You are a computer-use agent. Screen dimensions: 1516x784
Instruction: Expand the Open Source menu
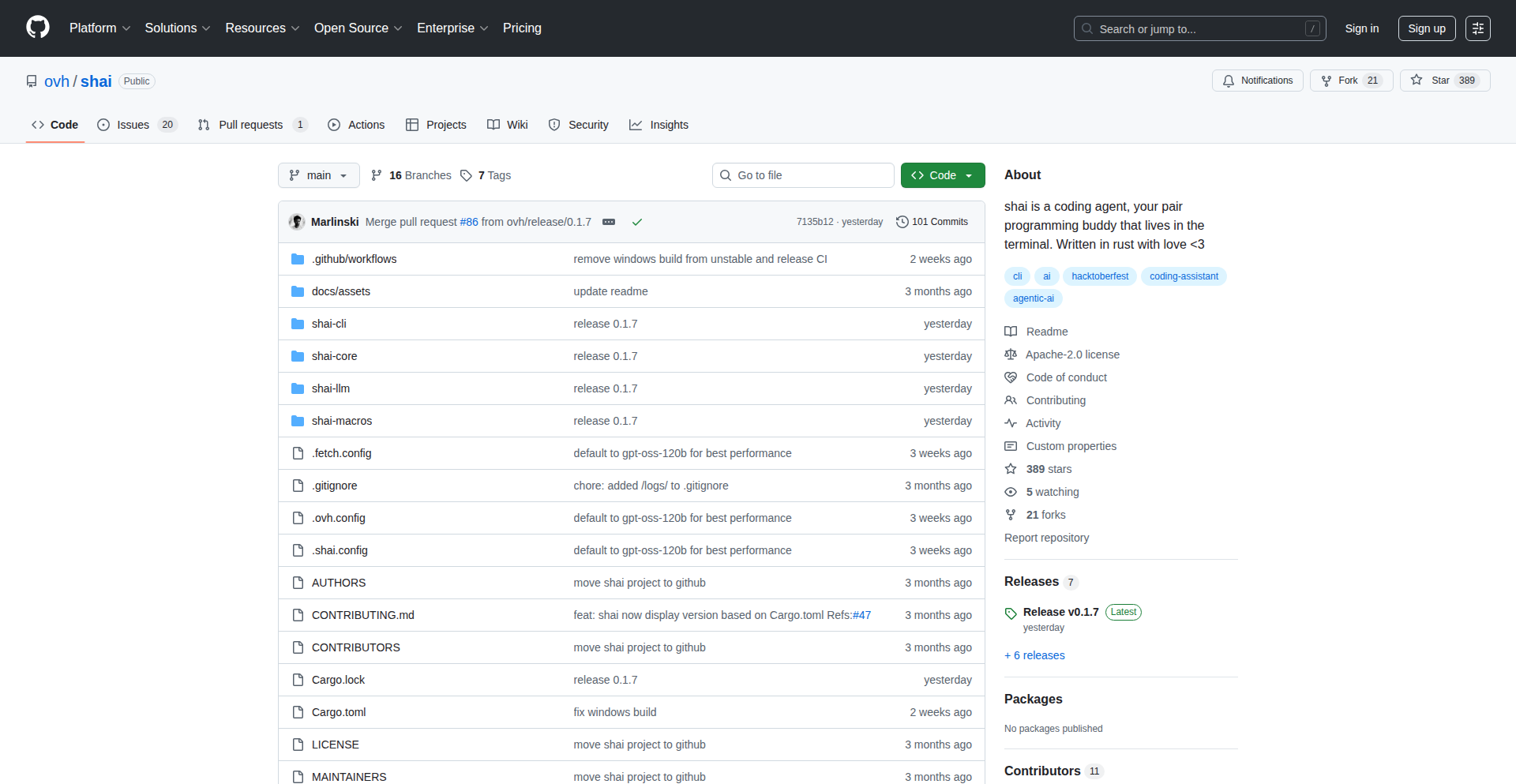pyautogui.click(x=358, y=28)
